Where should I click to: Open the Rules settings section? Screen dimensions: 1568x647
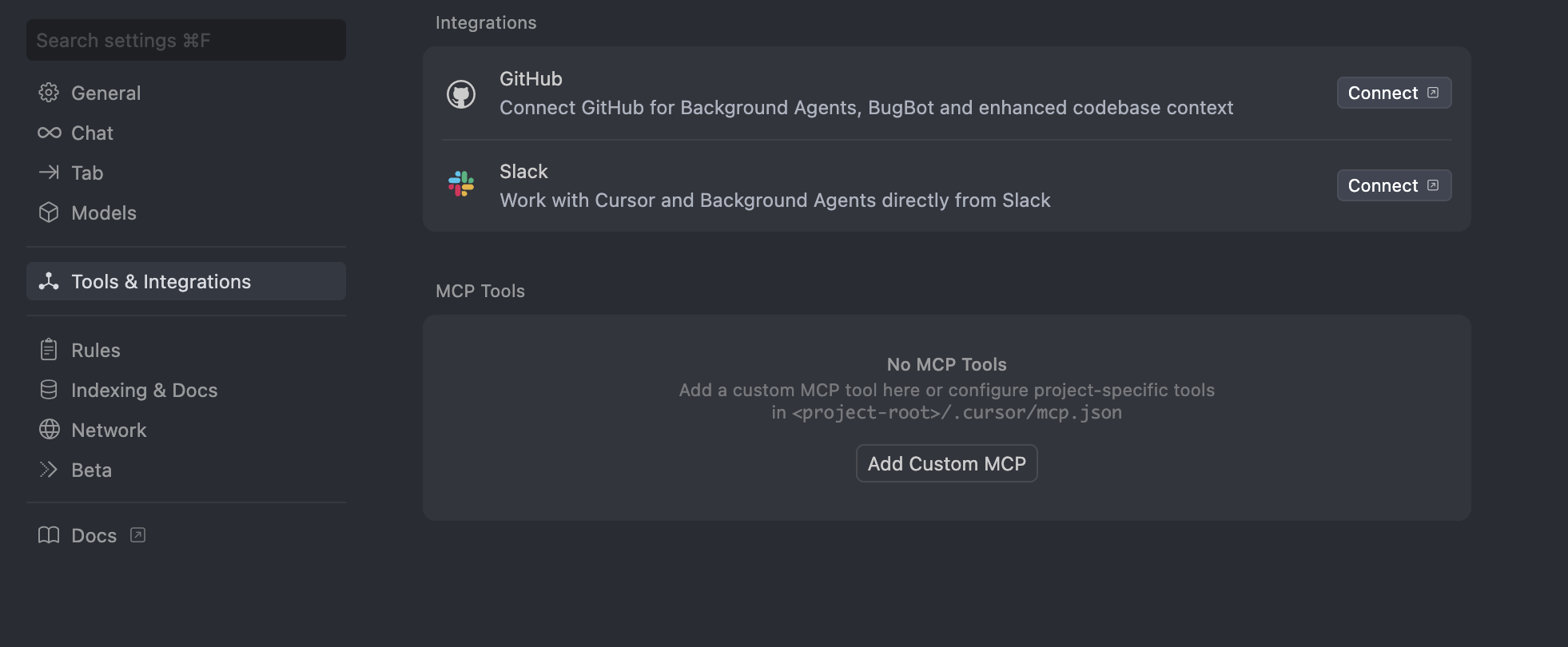[x=95, y=349]
